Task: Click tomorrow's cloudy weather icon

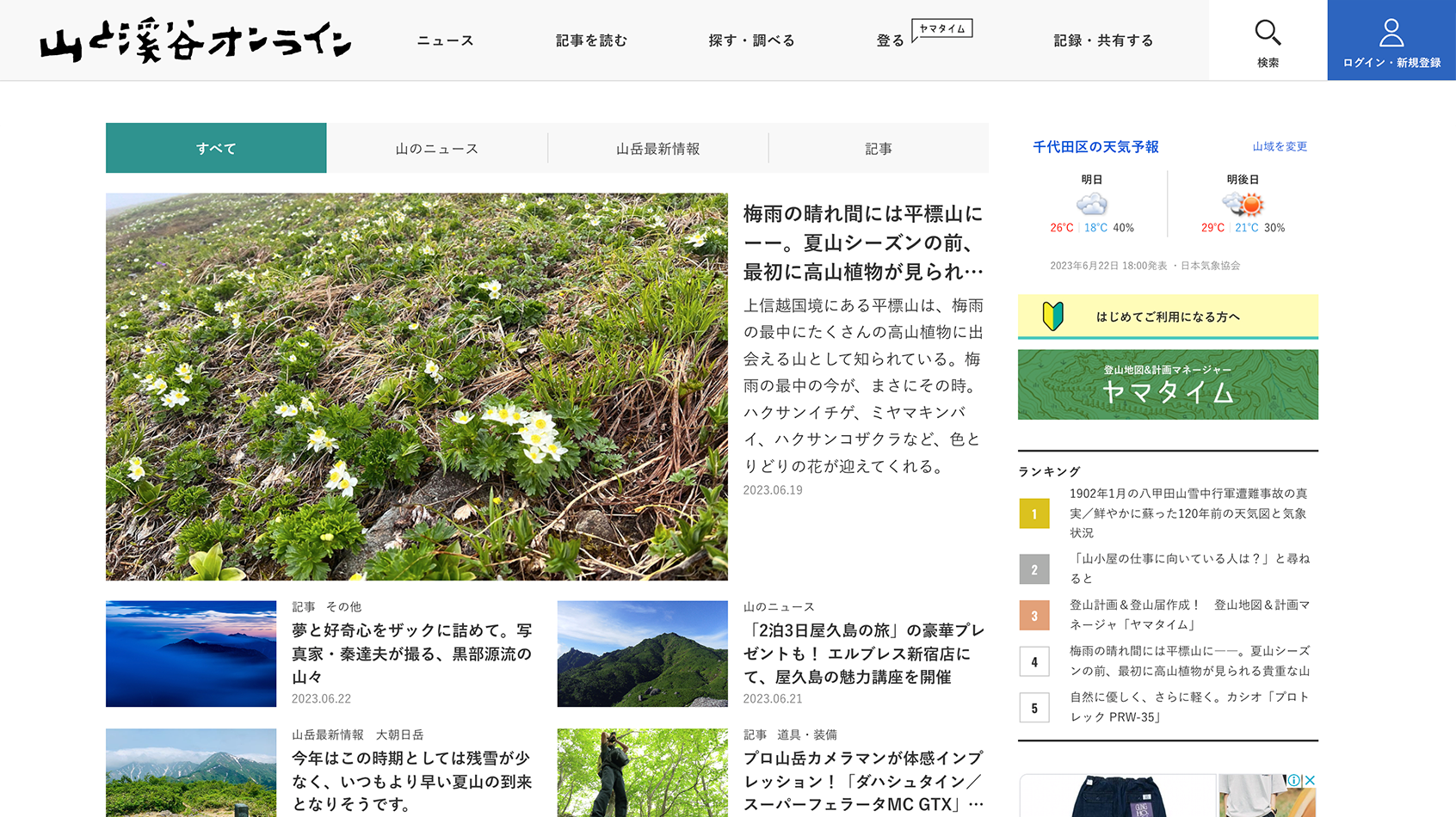Action: (1093, 205)
